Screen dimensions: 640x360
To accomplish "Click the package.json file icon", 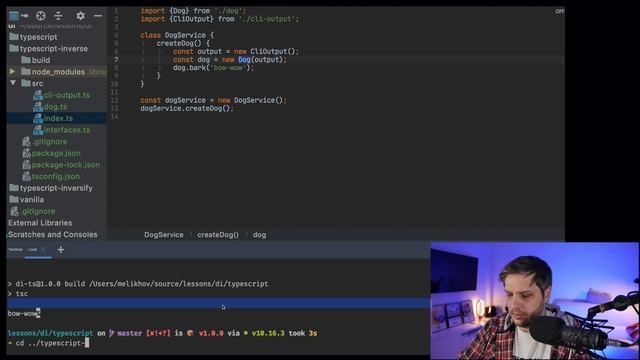I will pos(27,153).
